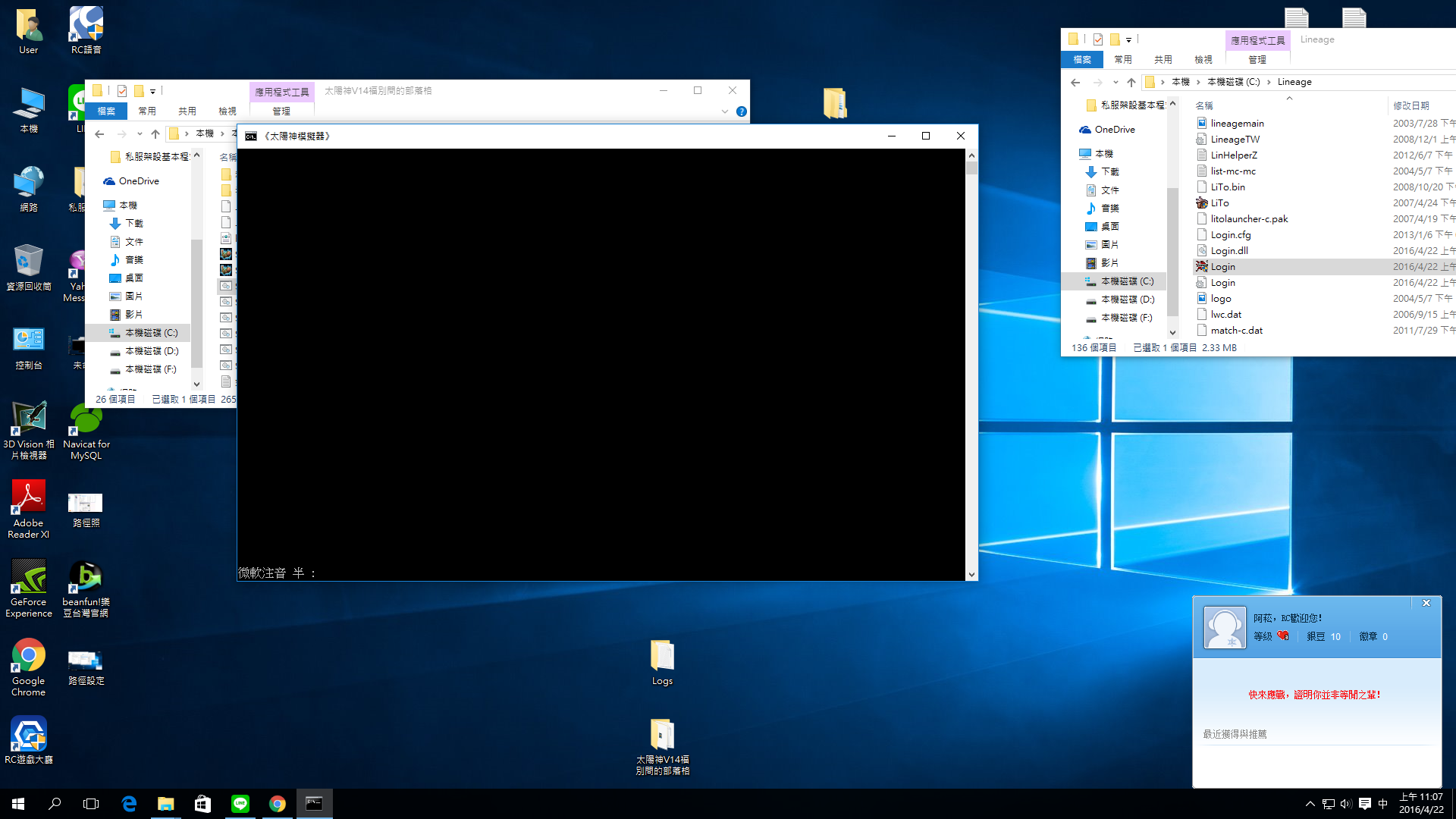Select 本機磁碟 (D:) in Lineage navigation pane
The image size is (1456, 819).
click(1127, 300)
